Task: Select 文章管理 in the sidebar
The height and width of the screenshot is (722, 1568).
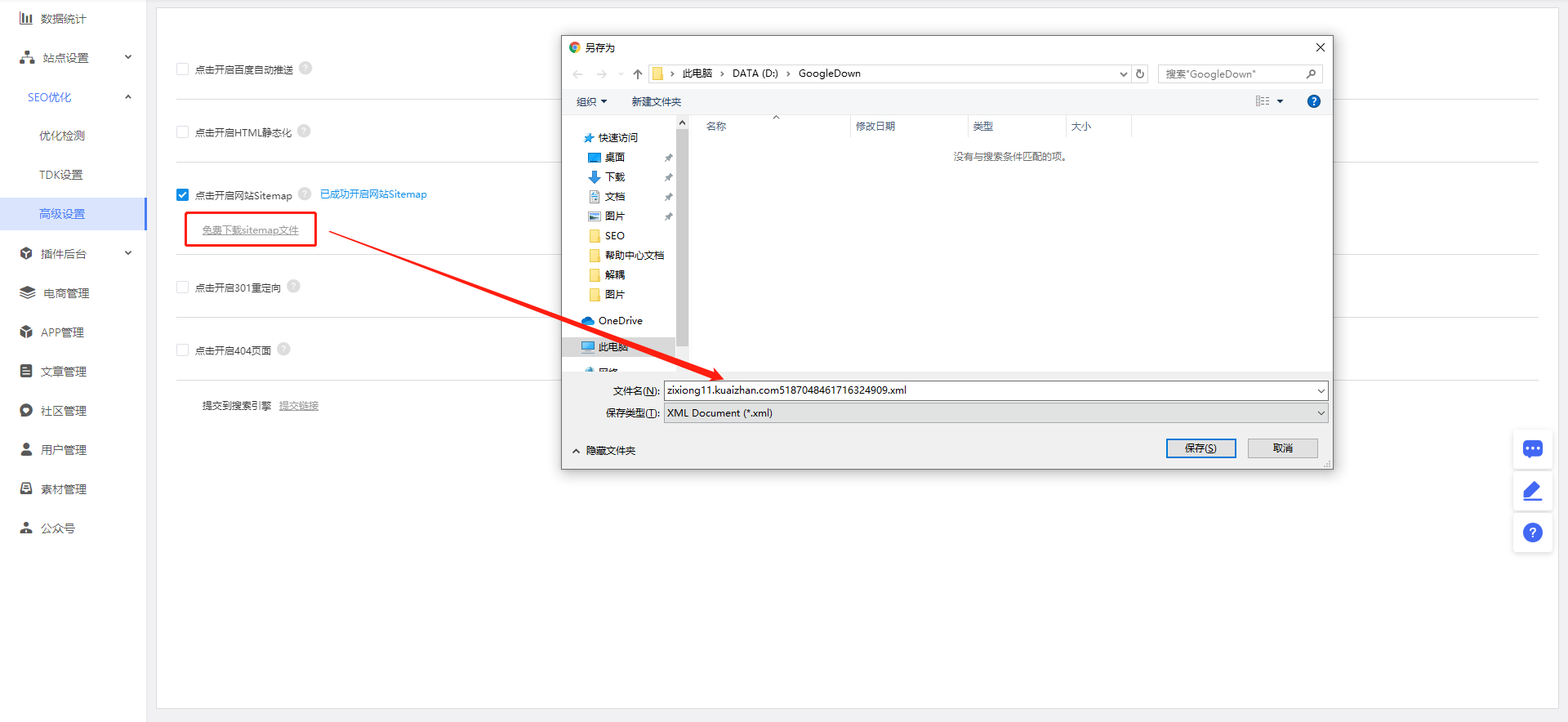Action: point(64,372)
